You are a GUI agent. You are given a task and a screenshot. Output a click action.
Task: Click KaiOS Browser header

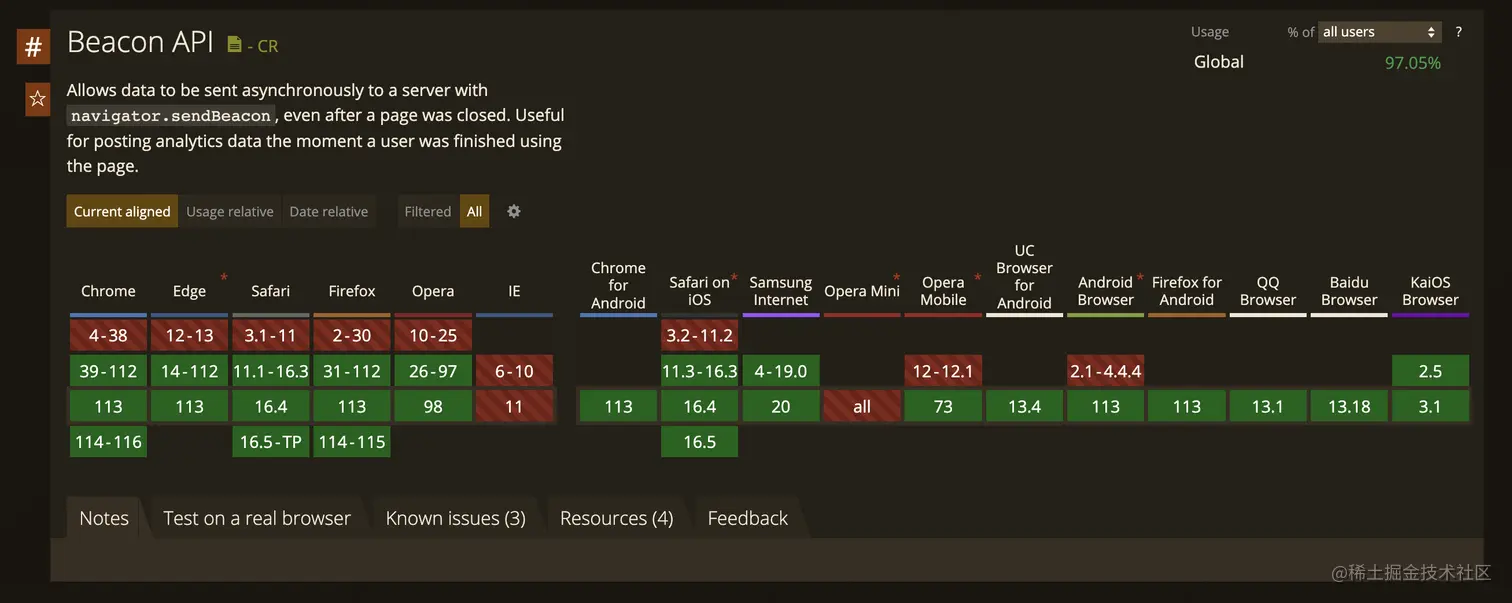click(1430, 291)
